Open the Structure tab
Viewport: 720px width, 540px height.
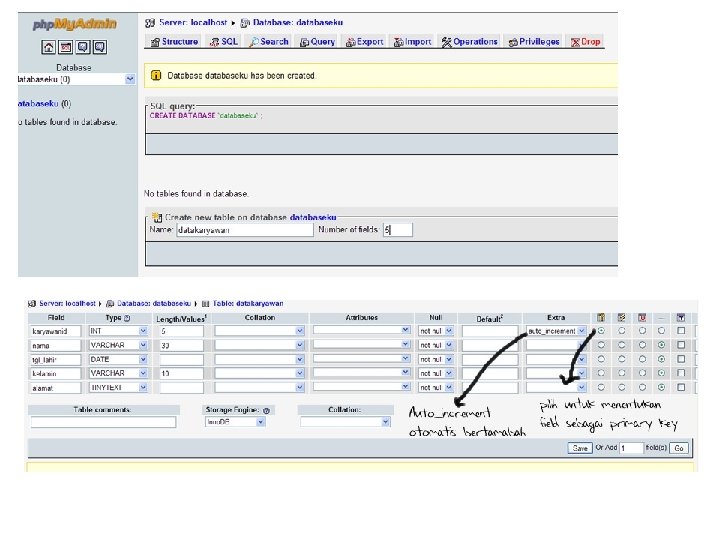pyautogui.click(x=174, y=42)
